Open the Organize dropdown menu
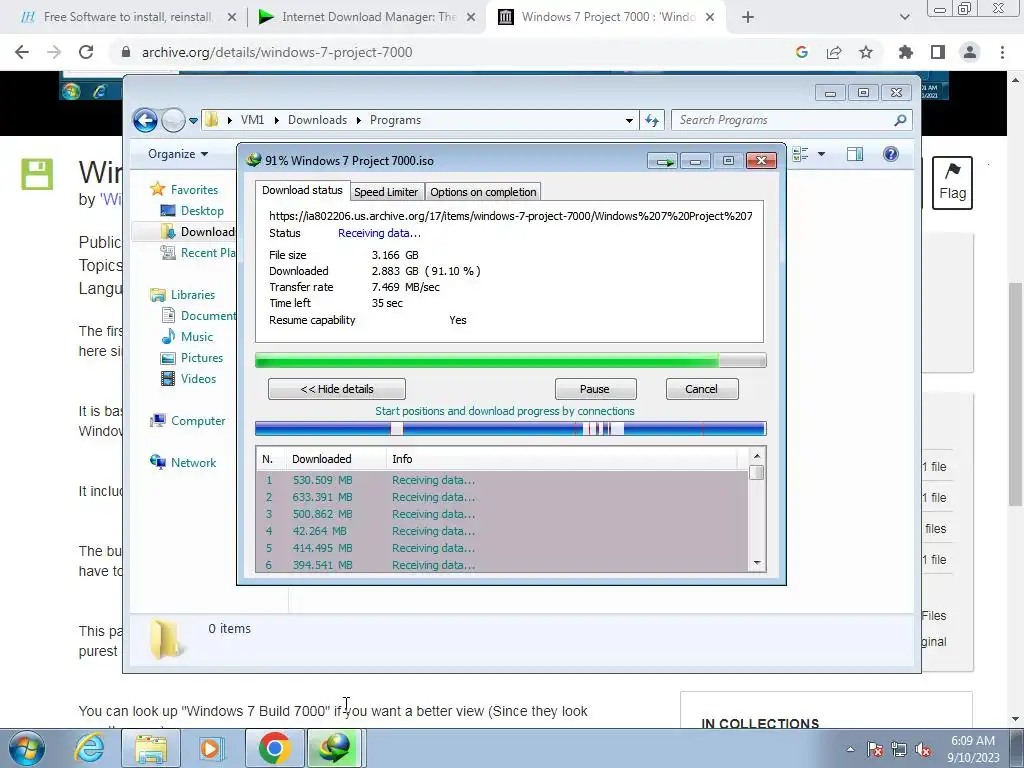Screen dimensions: 1024x768 [178, 153]
